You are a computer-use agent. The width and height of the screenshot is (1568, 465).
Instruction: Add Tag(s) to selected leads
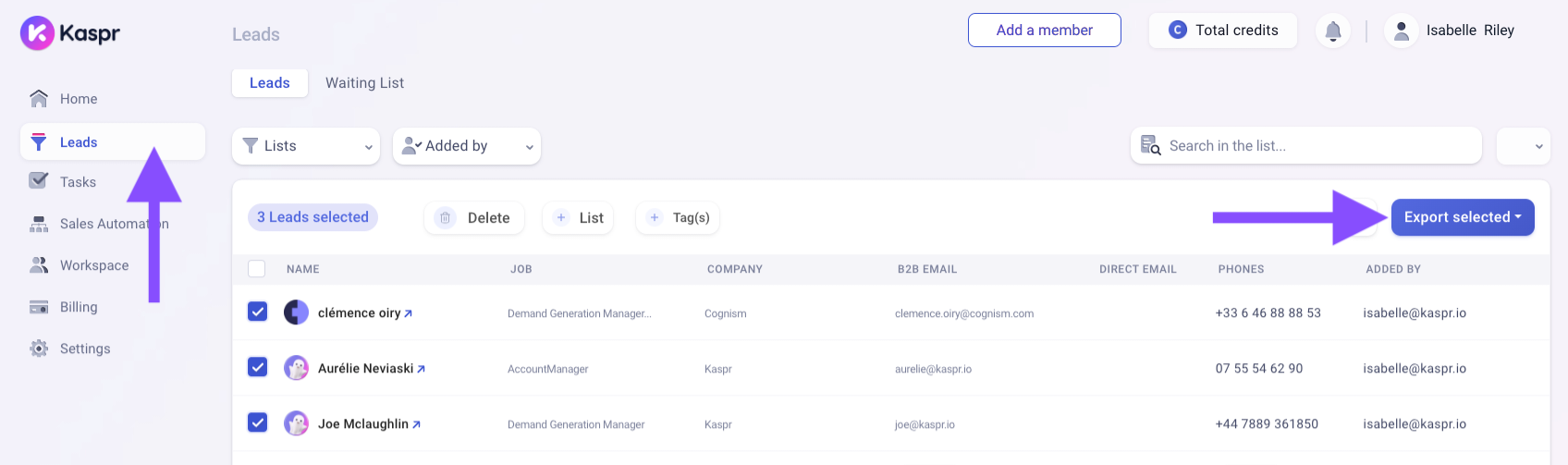(679, 218)
